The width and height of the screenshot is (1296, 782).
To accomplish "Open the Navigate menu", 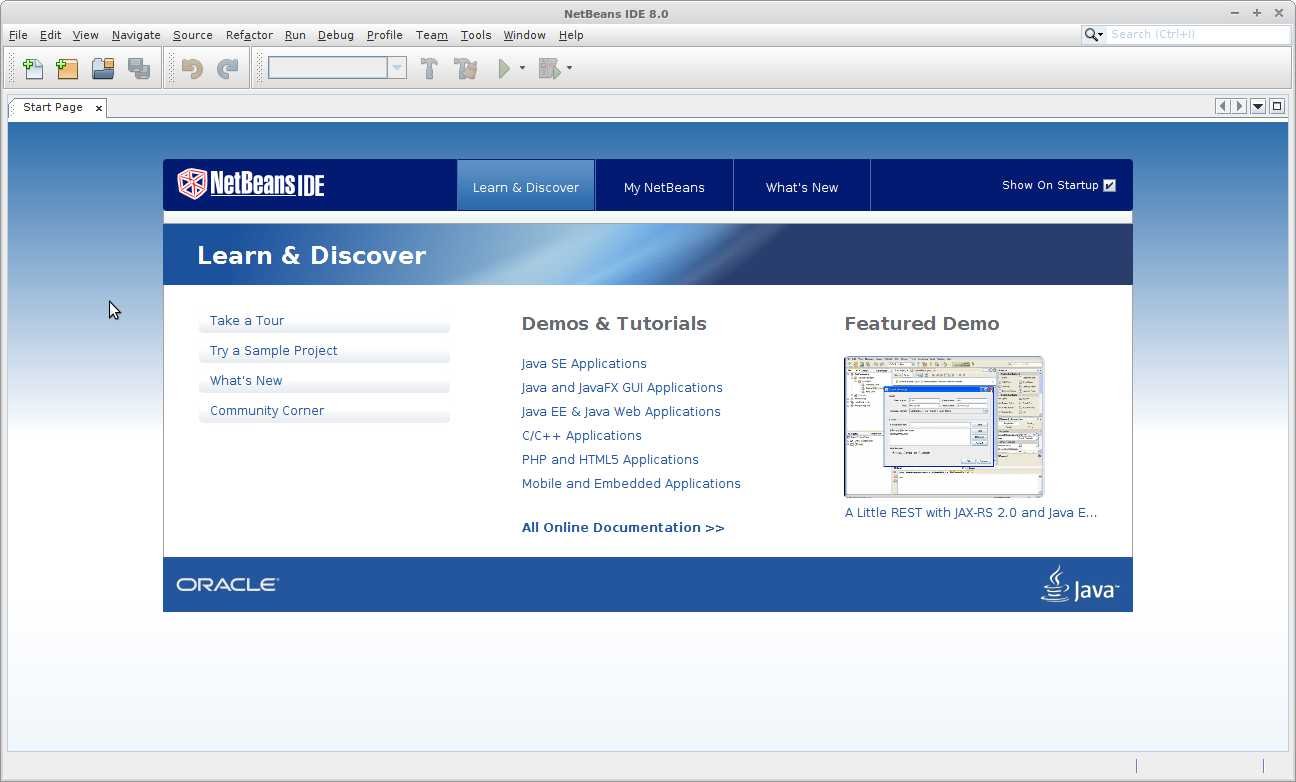I will point(136,35).
